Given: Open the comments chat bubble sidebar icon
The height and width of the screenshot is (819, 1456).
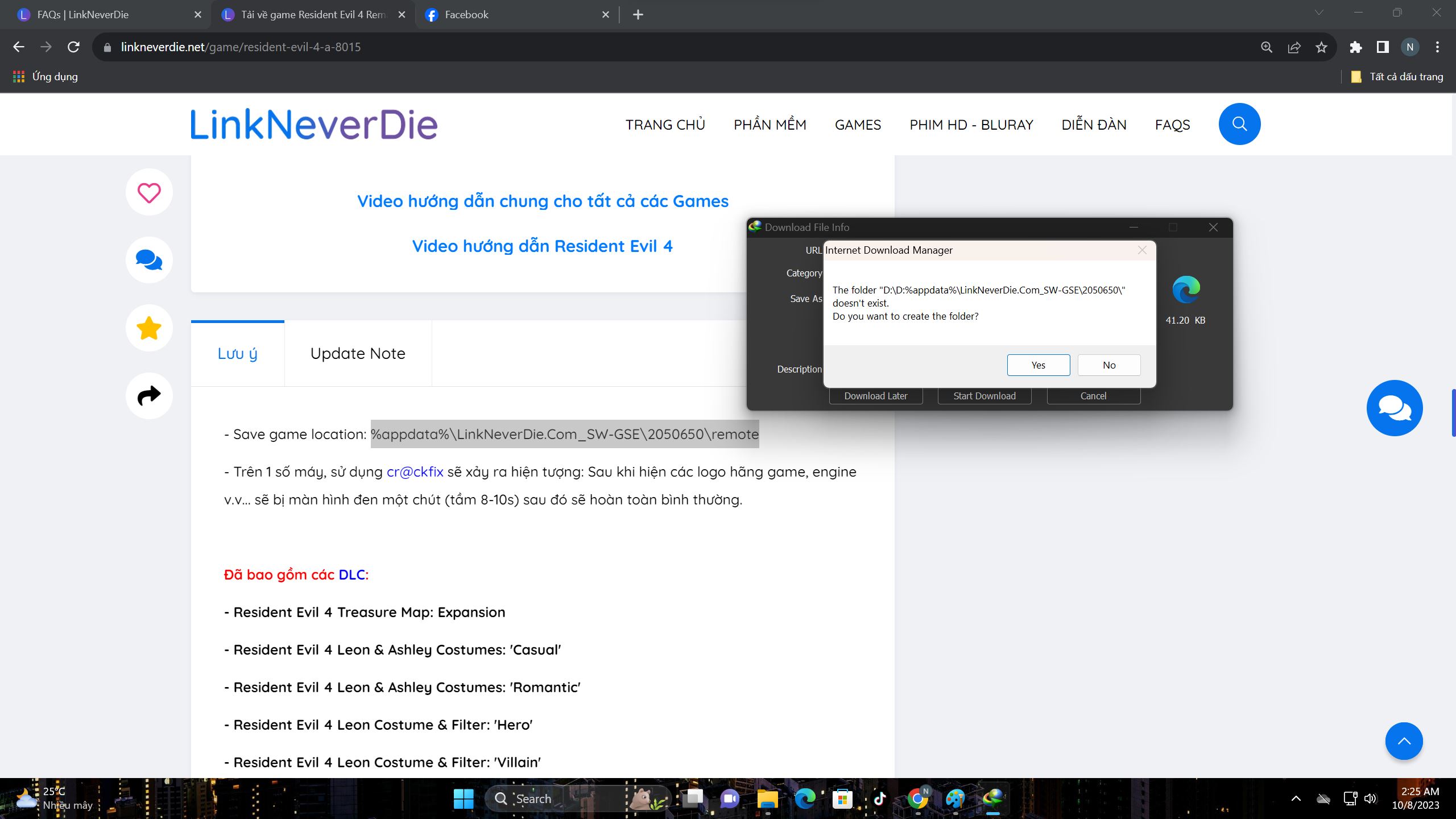Looking at the screenshot, I should 149,260.
